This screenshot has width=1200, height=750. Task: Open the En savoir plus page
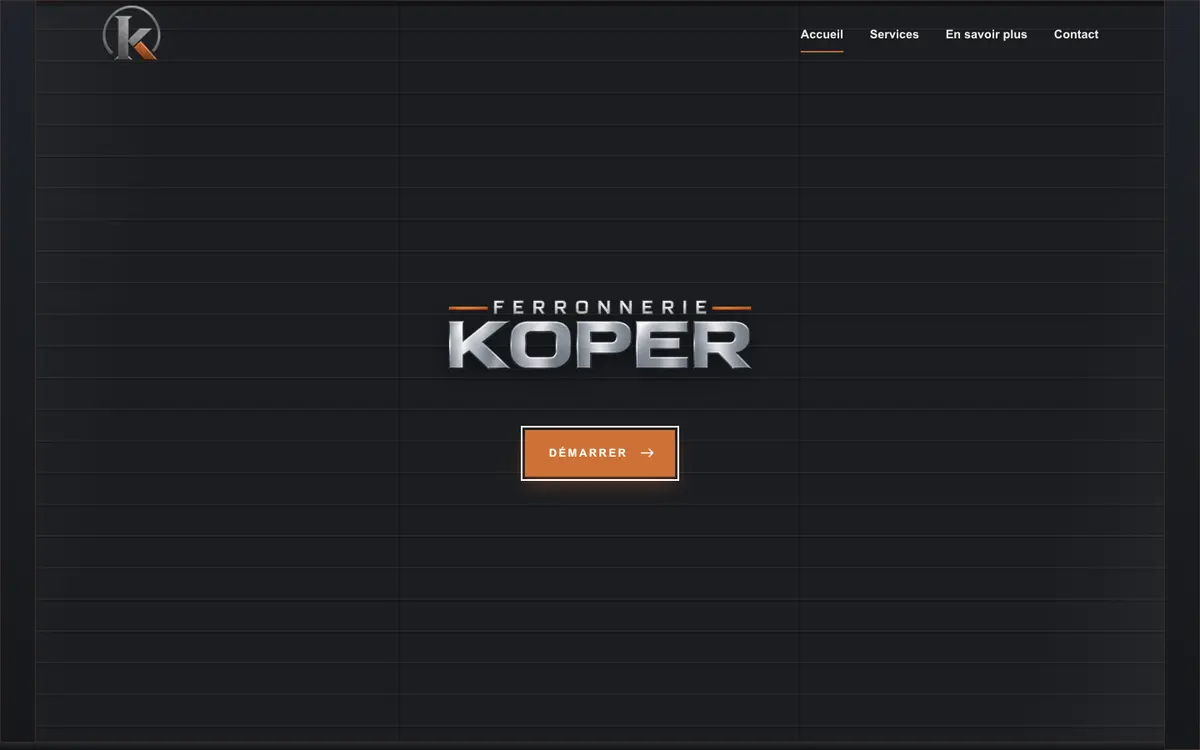tap(986, 34)
